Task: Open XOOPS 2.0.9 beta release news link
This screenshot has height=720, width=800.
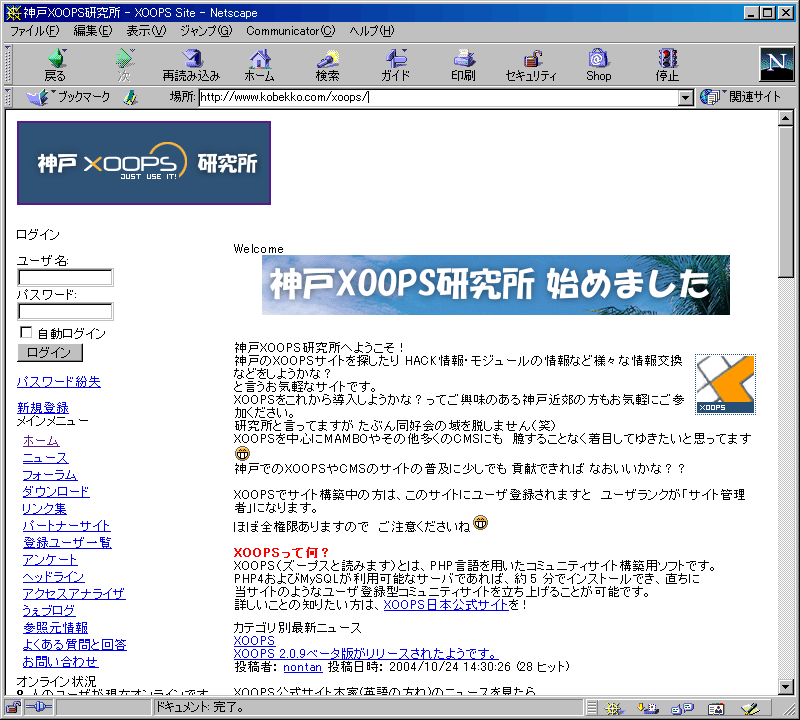Action: pos(366,654)
